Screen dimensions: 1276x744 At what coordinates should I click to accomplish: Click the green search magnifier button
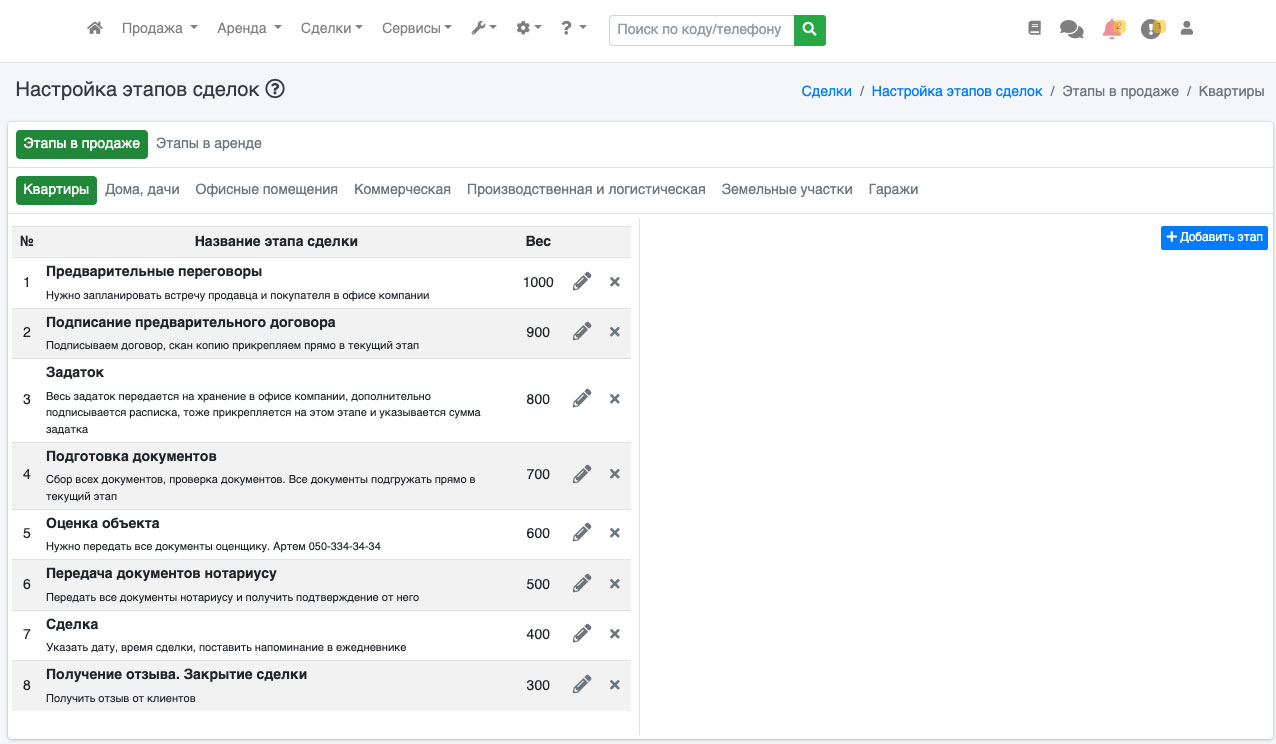[x=810, y=30]
